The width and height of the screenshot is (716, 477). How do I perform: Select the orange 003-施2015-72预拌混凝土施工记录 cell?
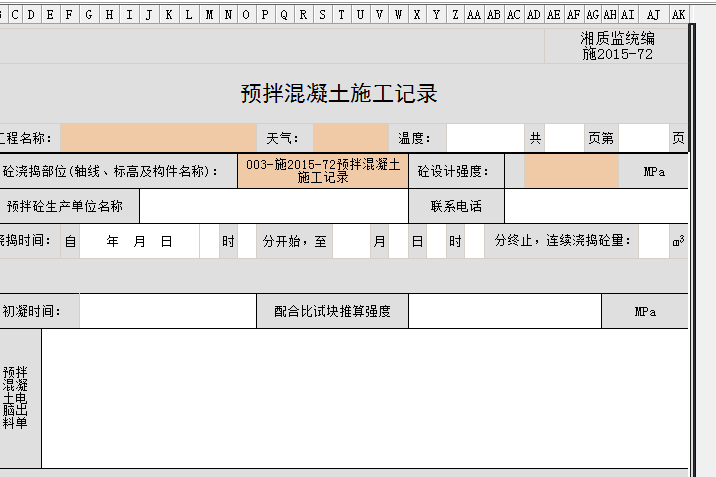tap(322, 171)
